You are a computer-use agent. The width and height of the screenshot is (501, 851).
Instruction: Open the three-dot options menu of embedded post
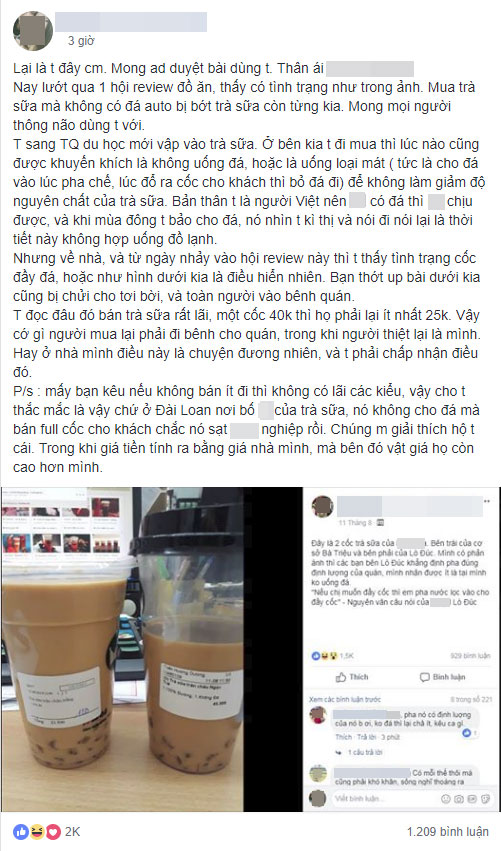click(x=487, y=501)
